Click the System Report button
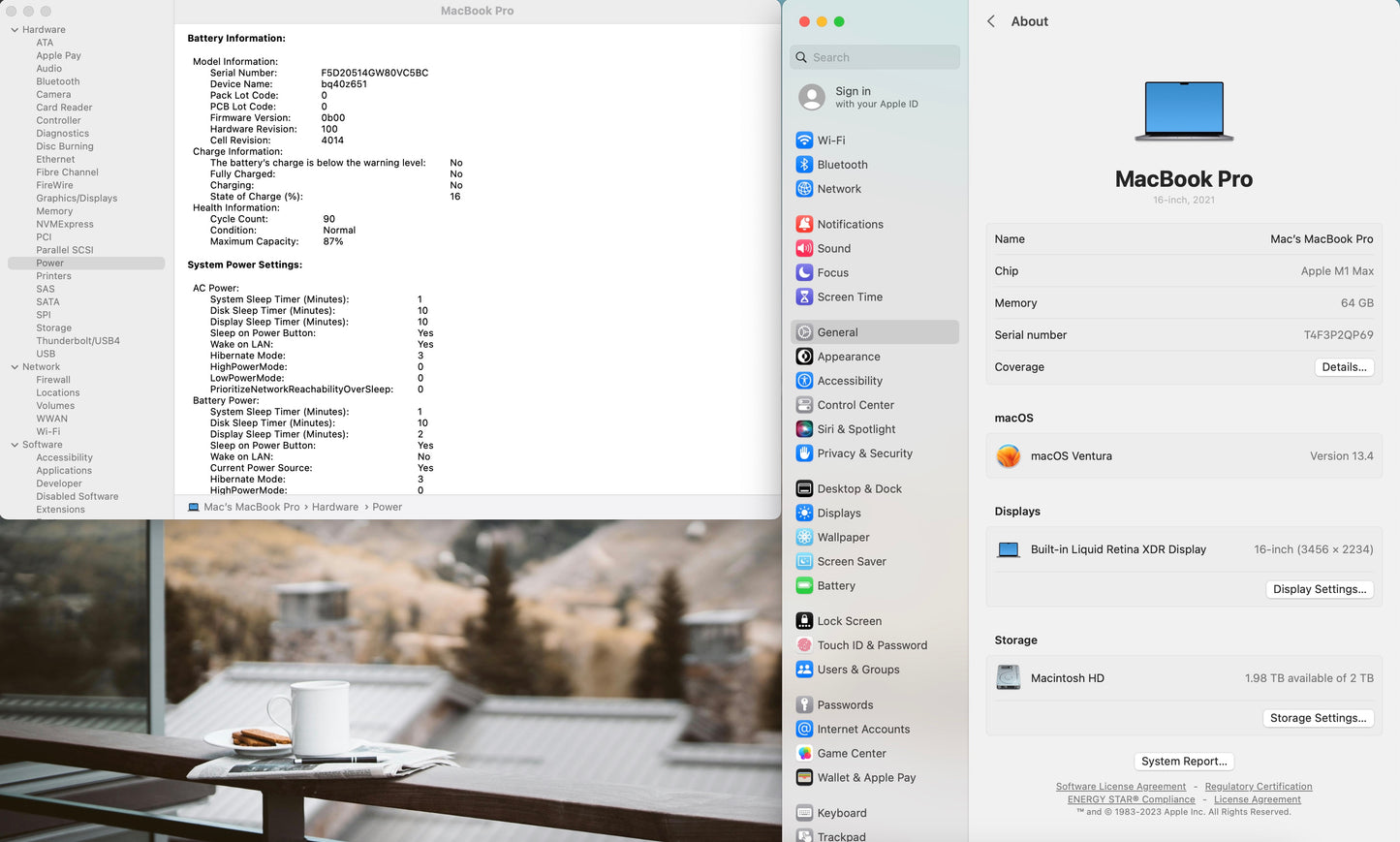The image size is (1400, 842). coord(1184,762)
